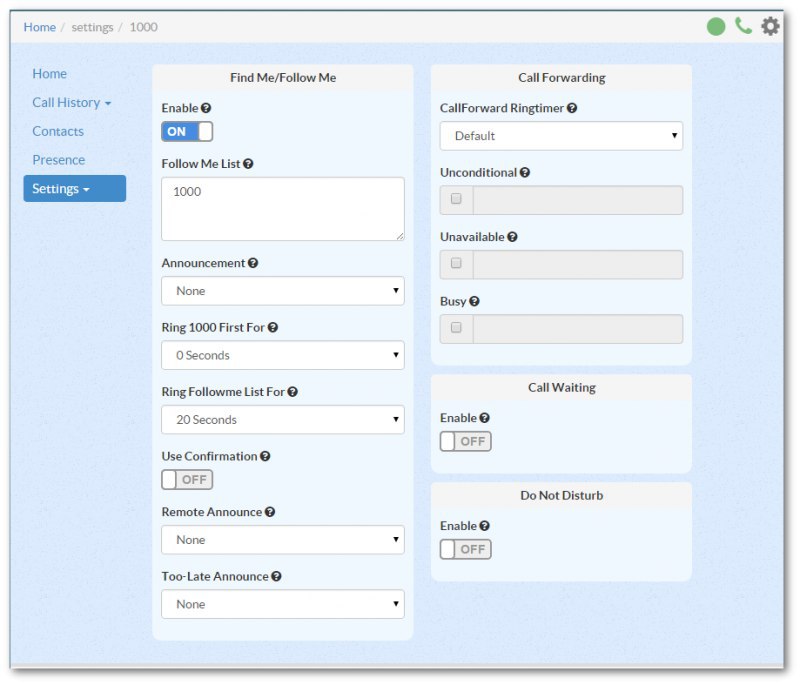Enable the Call Waiting toggle

(466, 441)
